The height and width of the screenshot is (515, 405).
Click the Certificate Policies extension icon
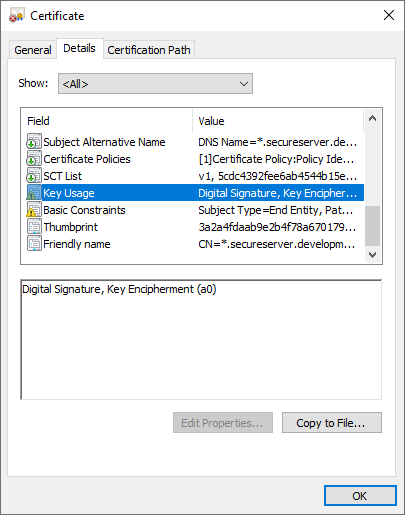[x=34, y=159]
